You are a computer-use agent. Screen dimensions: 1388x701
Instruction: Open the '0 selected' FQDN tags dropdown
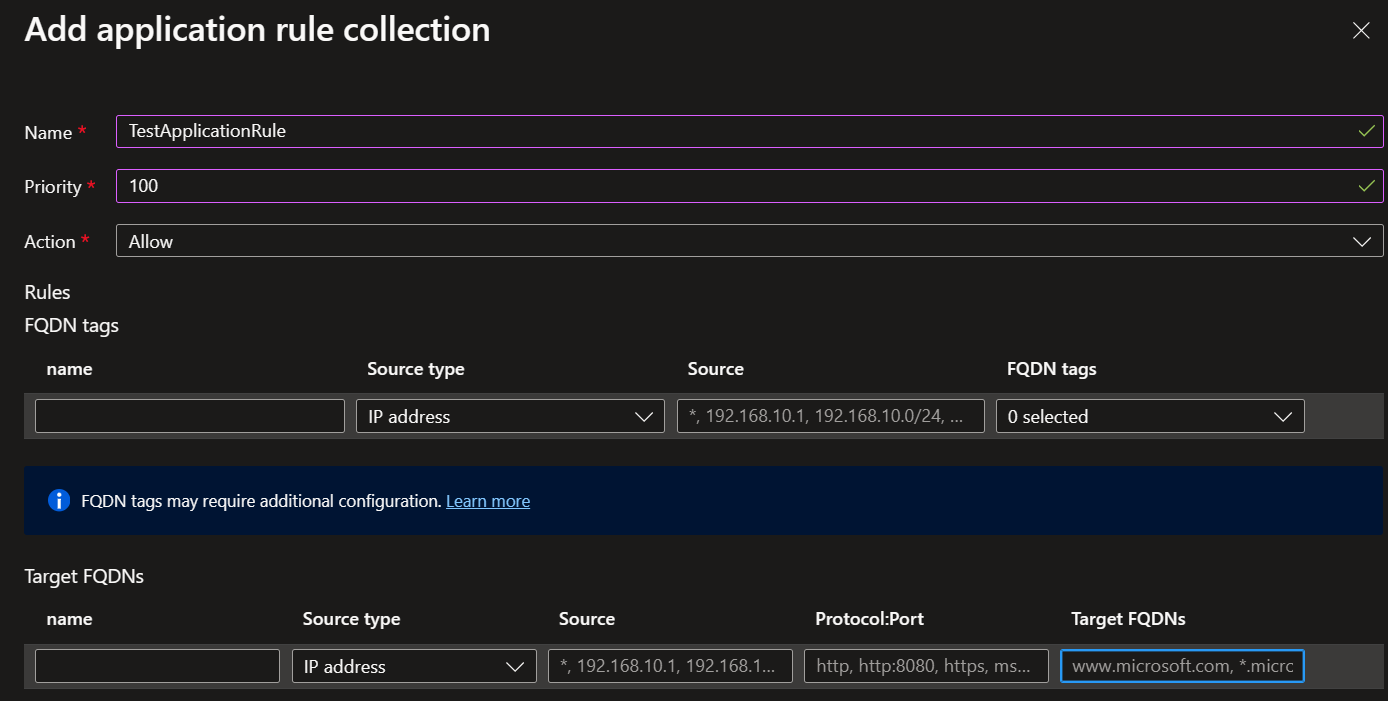tap(1150, 417)
